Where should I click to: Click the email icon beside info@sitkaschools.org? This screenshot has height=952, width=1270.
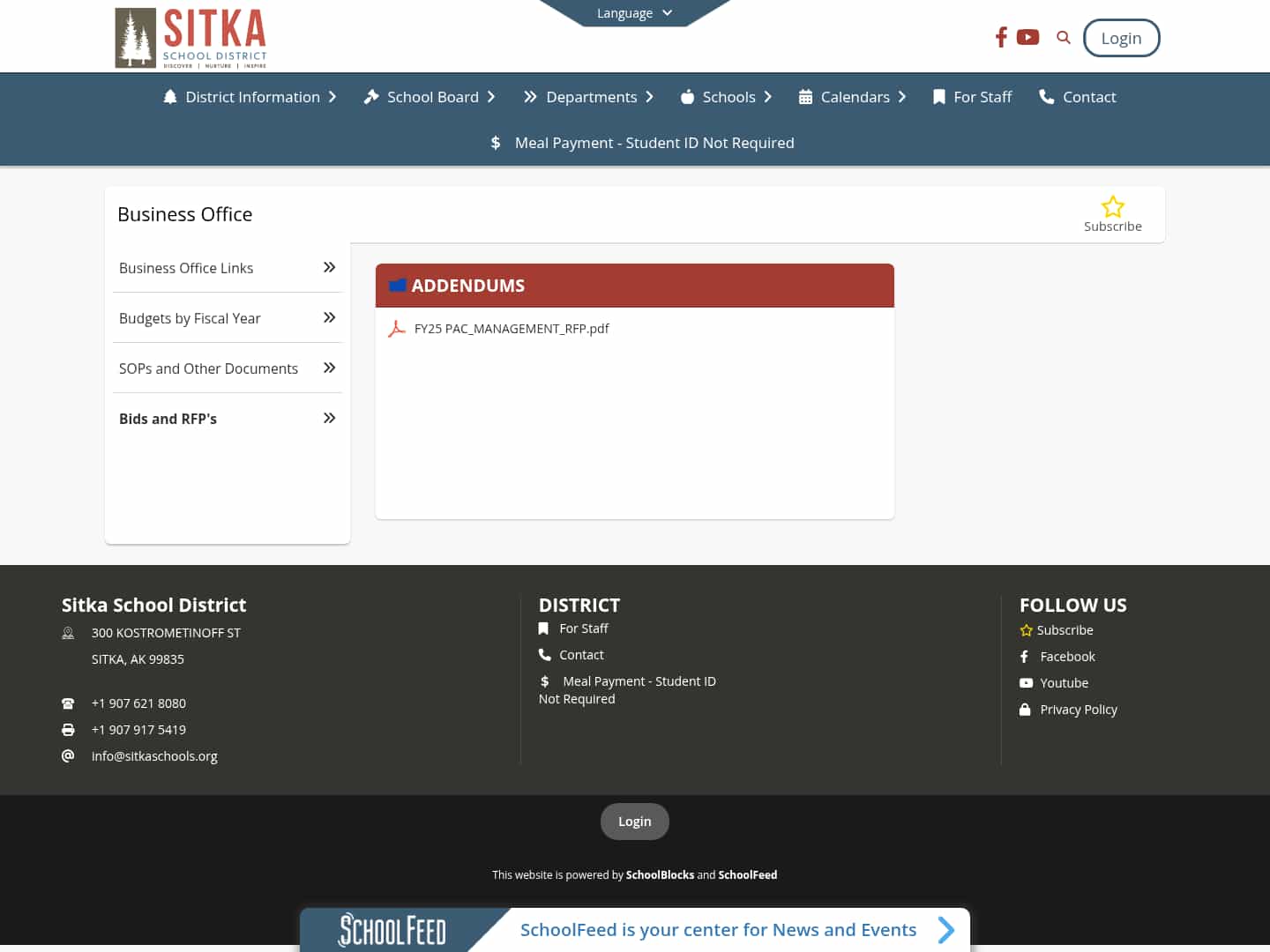tap(68, 755)
